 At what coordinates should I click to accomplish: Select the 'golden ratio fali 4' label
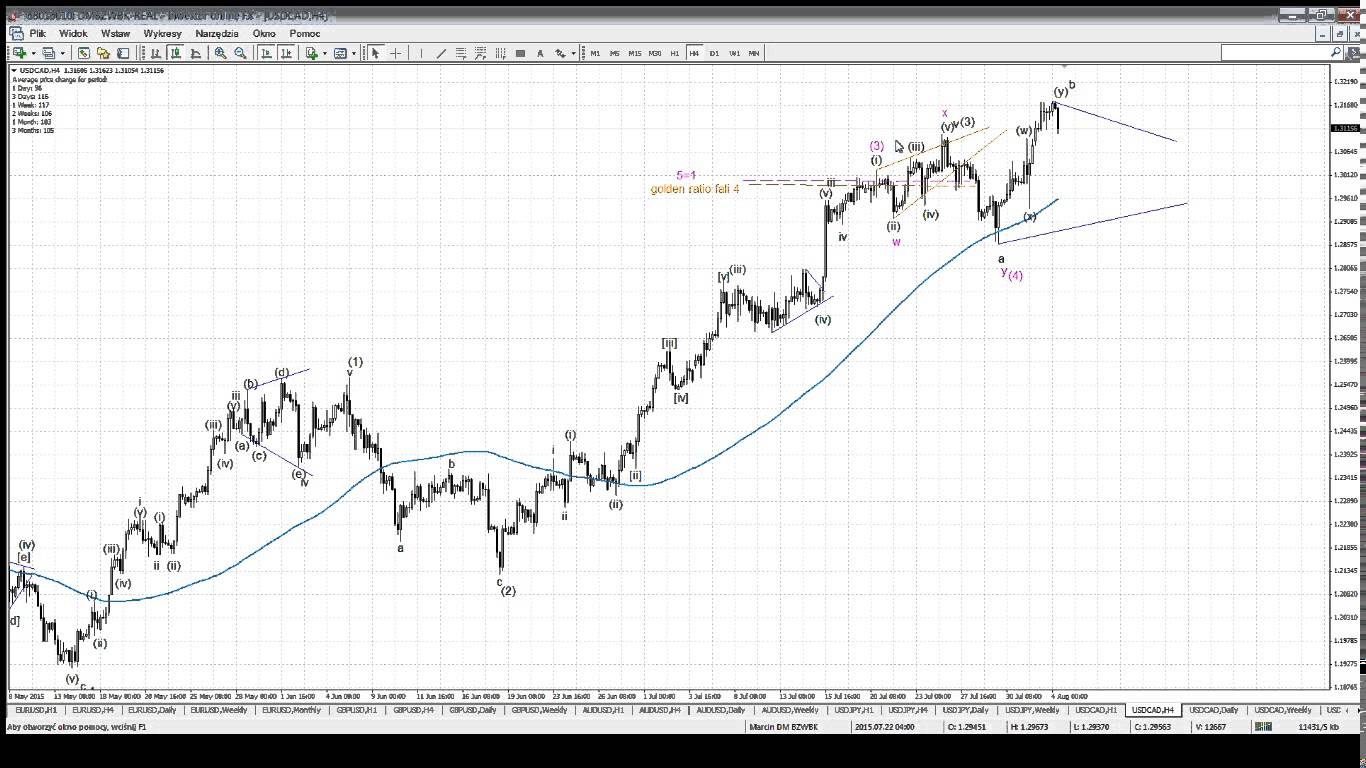pyautogui.click(x=695, y=189)
